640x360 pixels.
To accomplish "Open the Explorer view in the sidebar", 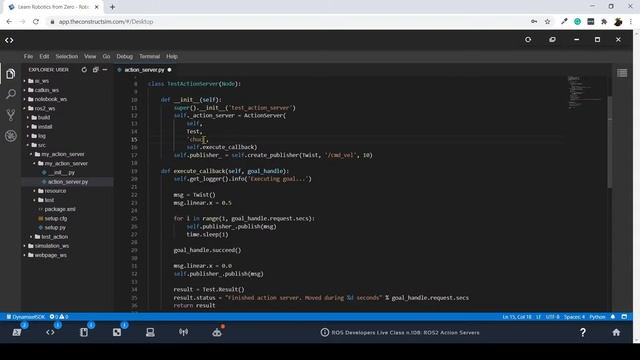I will tap(11, 74).
